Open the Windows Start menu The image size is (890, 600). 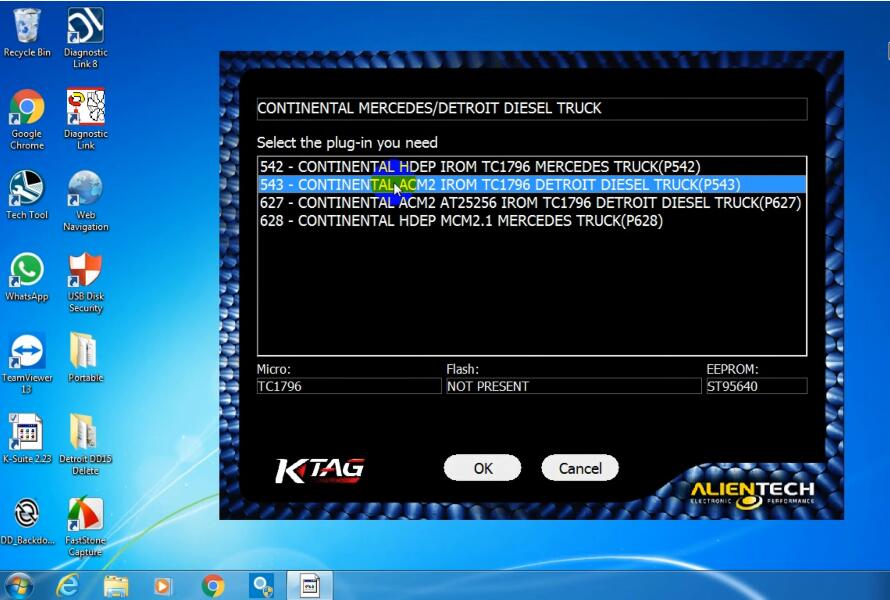point(18,586)
